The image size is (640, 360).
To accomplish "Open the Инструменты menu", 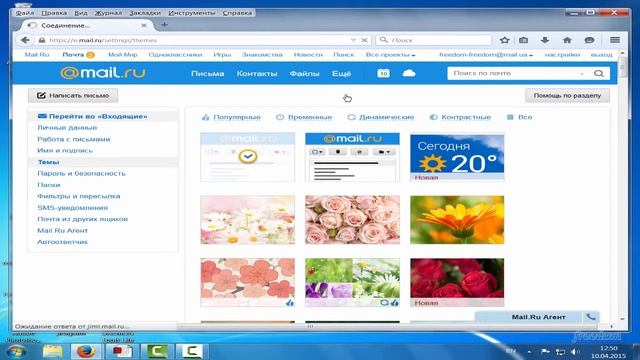I will [192, 13].
